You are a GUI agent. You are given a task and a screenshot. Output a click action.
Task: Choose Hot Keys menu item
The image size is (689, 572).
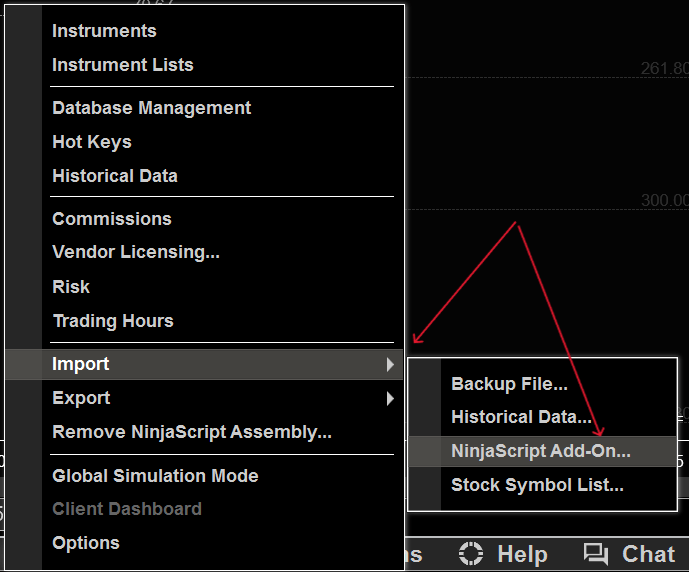click(x=92, y=142)
